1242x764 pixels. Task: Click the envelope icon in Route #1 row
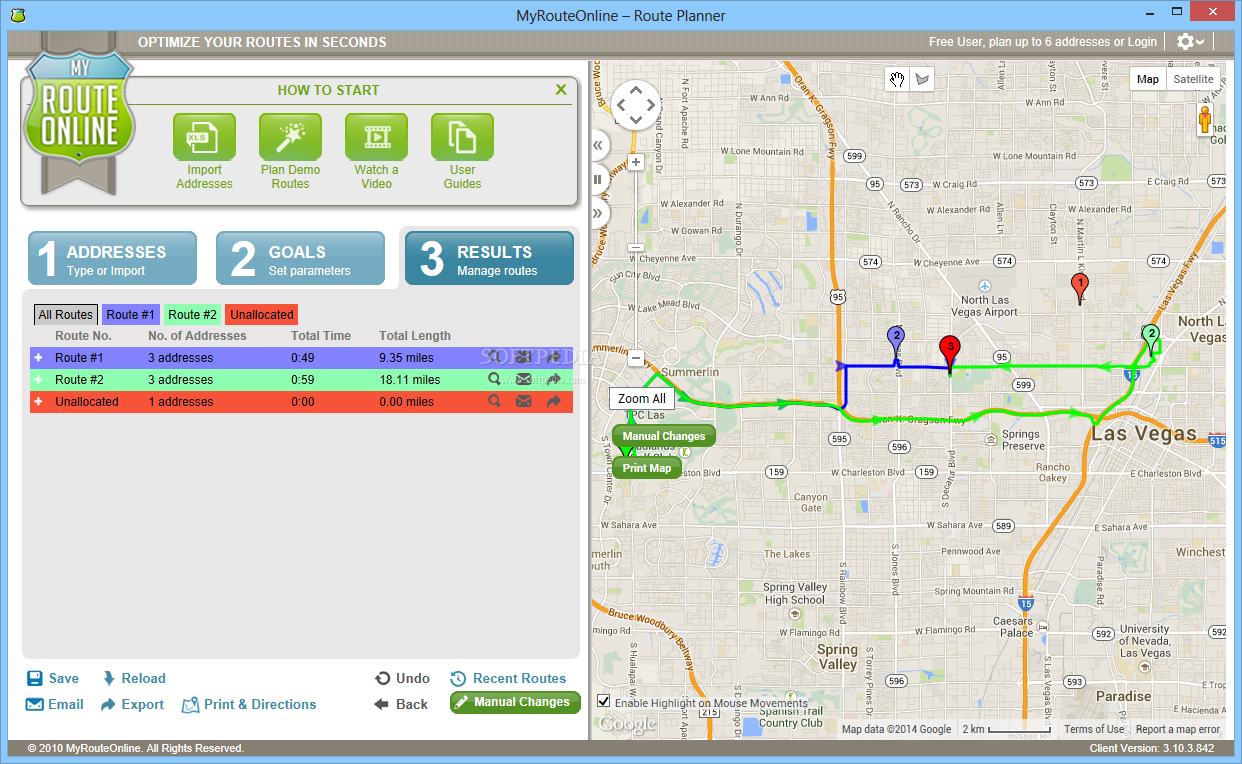click(x=523, y=357)
